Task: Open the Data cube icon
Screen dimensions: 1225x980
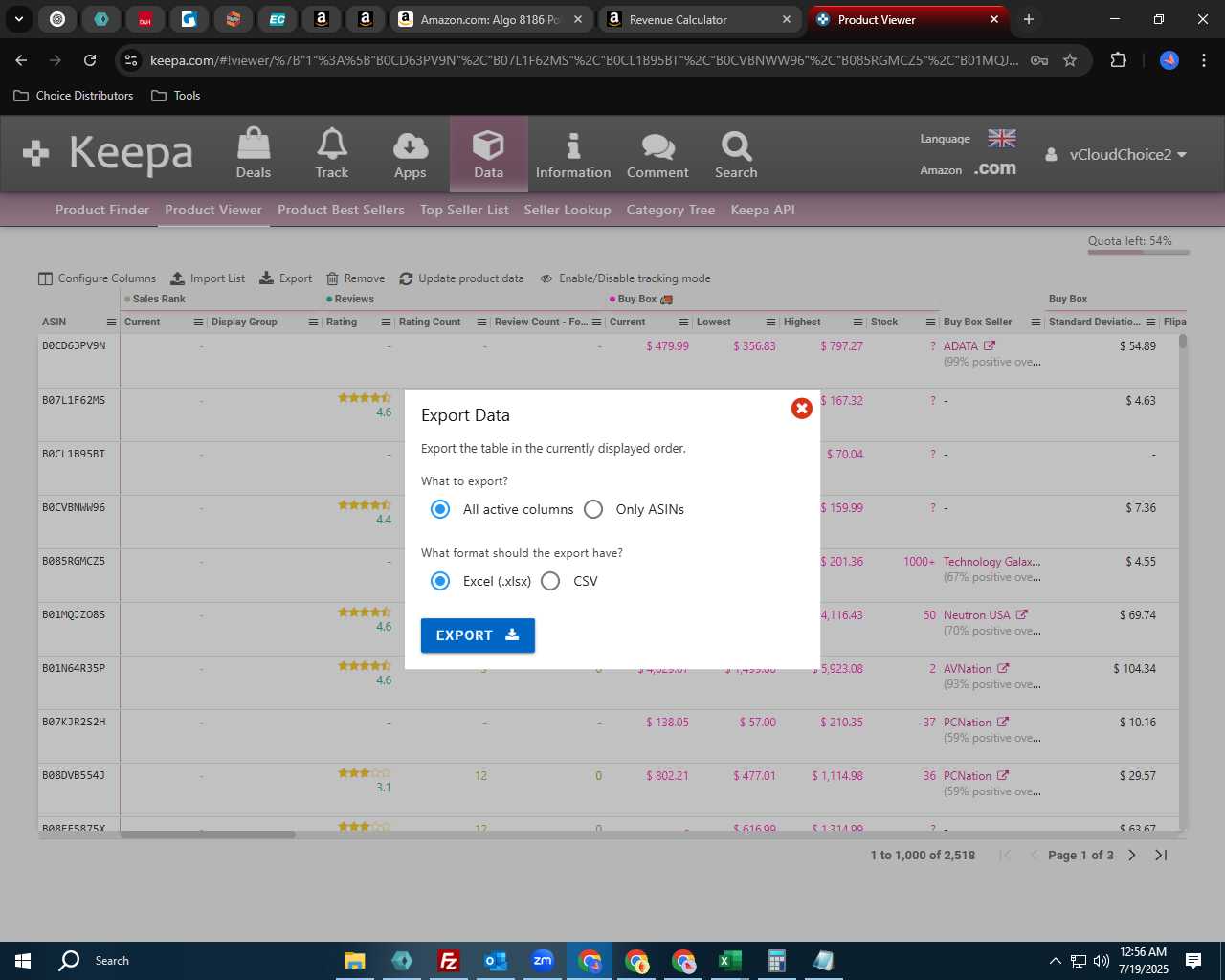Action: pos(488,154)
